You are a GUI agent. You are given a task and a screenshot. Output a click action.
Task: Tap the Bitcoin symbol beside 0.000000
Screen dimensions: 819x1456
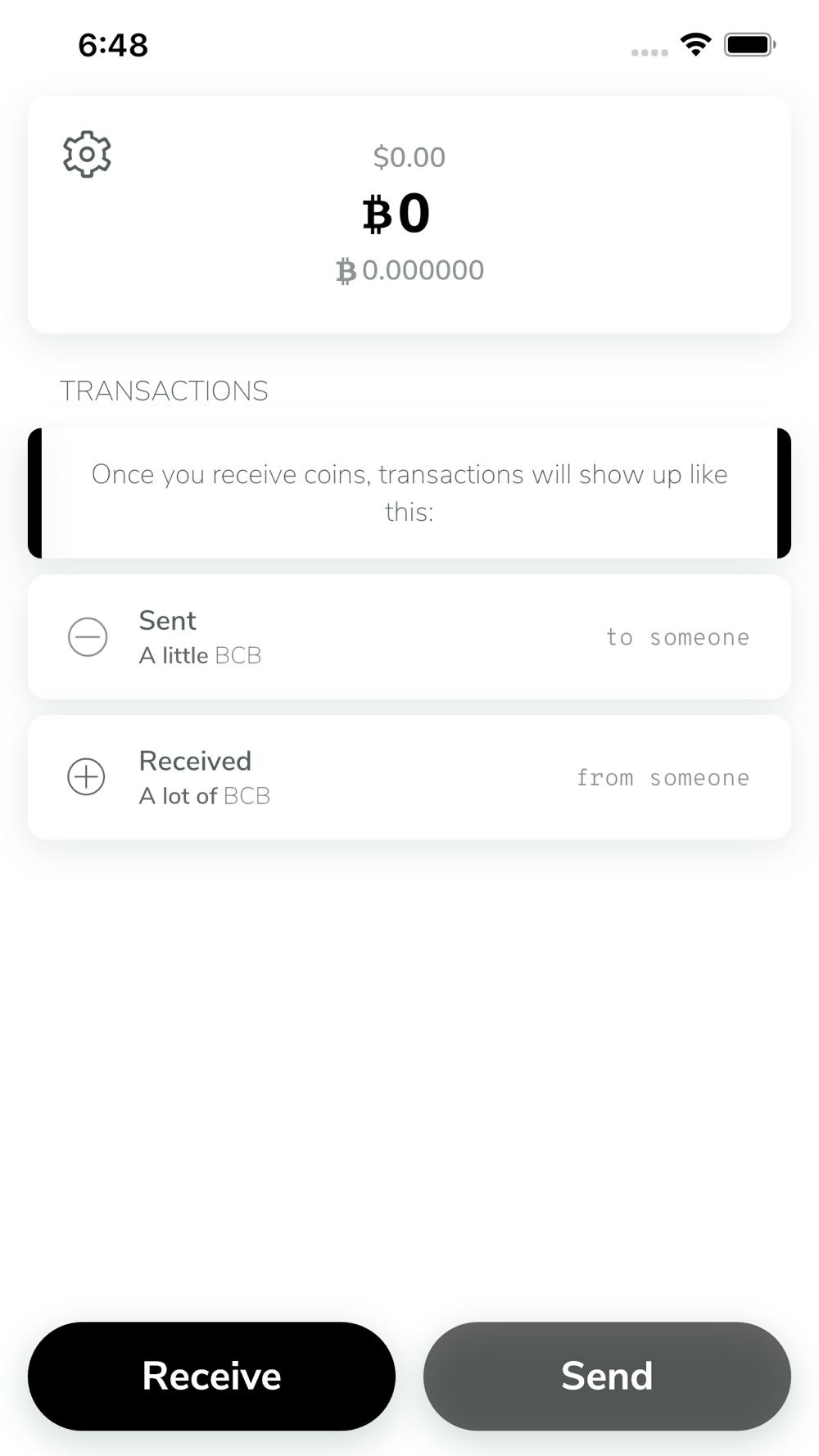point(346,271)
